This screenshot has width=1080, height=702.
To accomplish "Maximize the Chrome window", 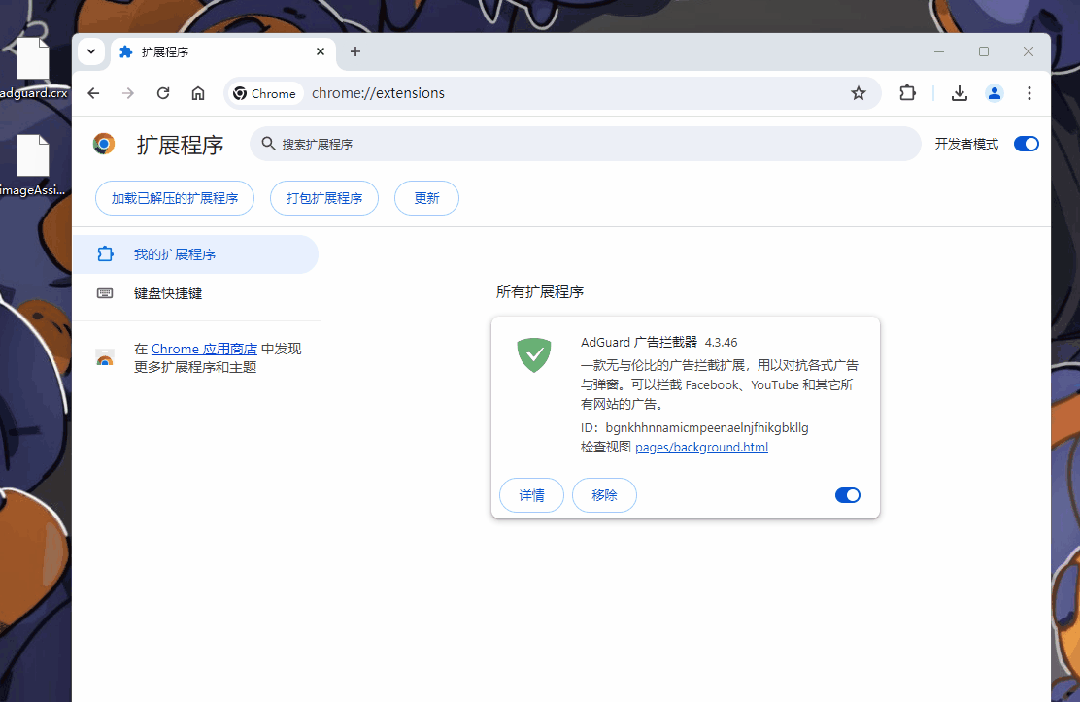I will 984,52.
